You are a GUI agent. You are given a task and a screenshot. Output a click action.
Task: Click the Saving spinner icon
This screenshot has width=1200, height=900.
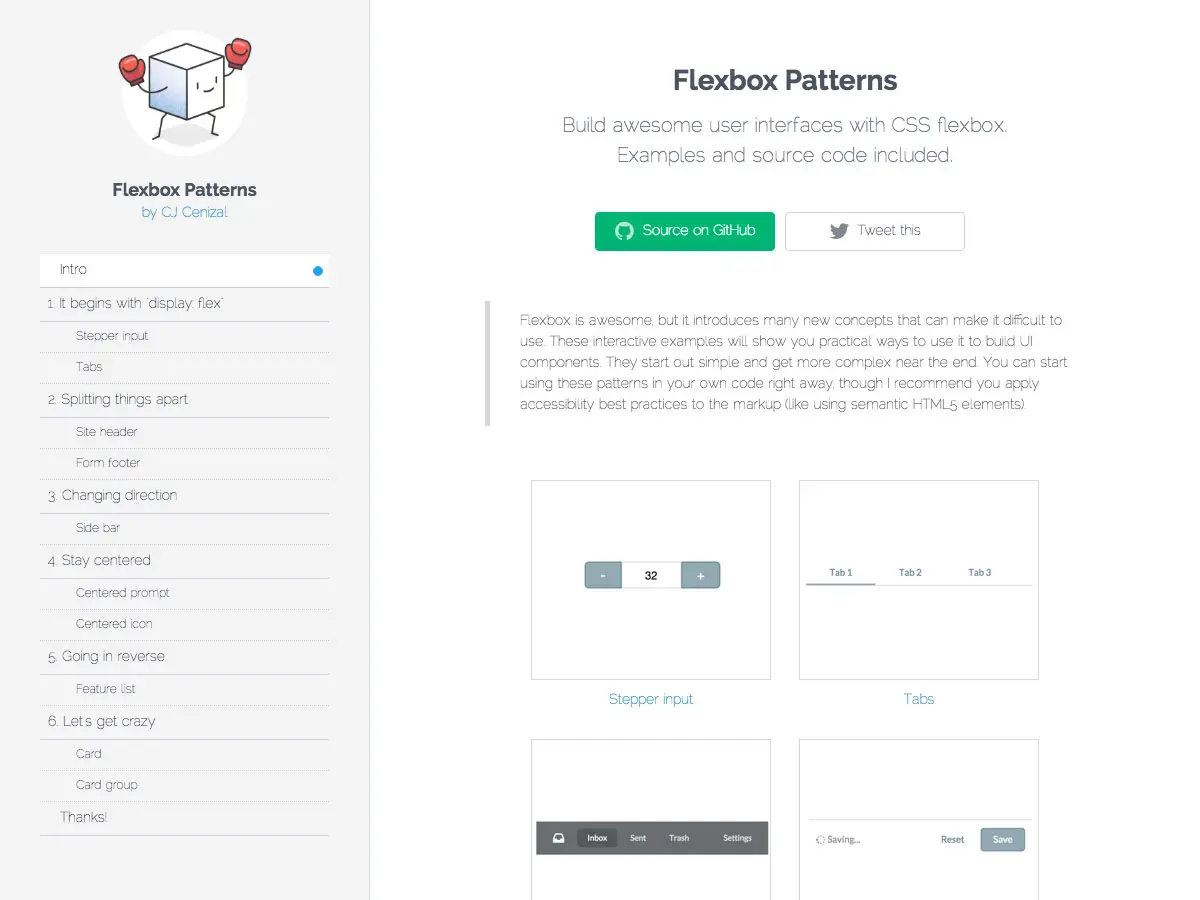[x=820, y=840]
